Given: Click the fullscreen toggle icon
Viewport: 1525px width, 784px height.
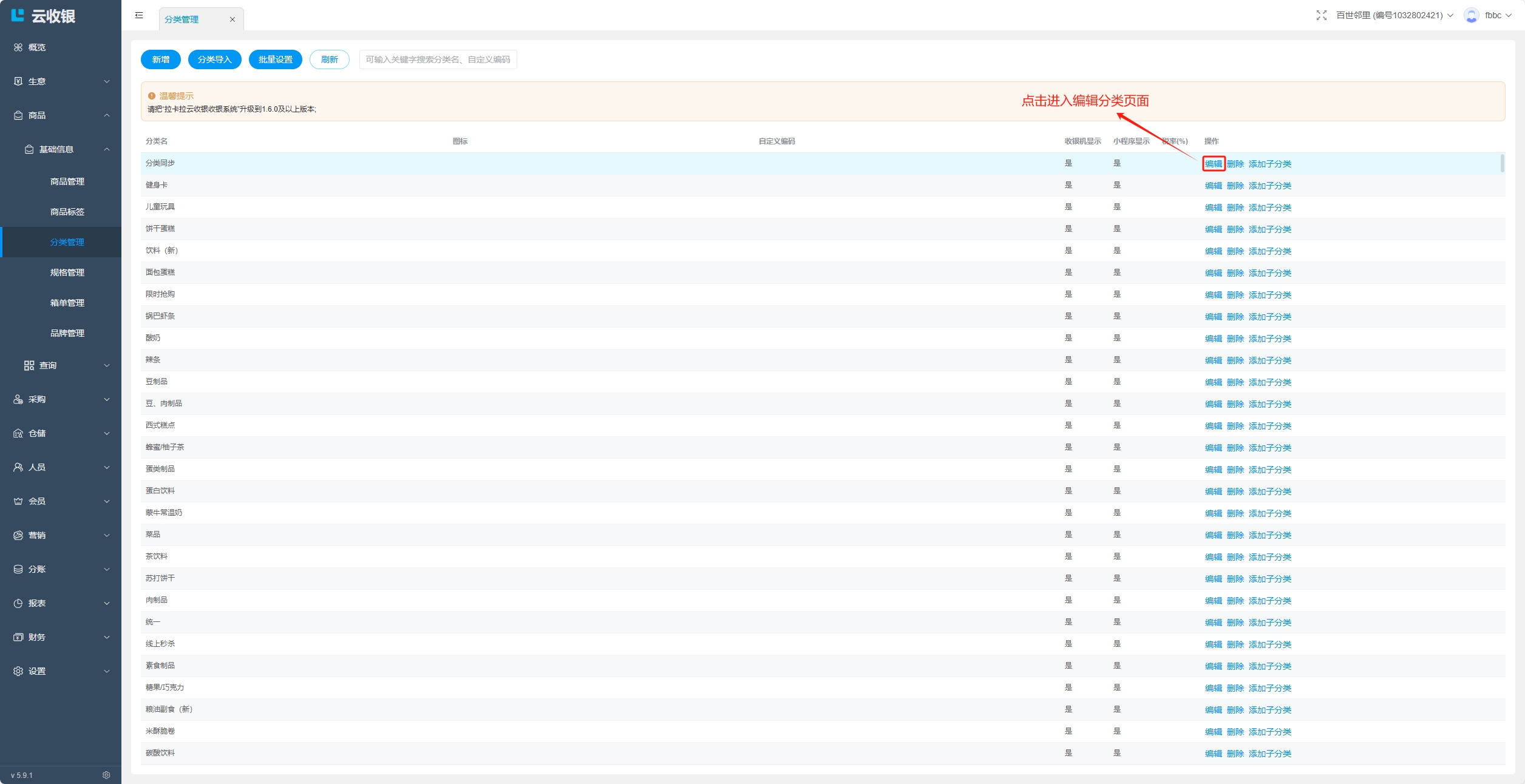Looking at the screenshot, I should pos(1321,15).
